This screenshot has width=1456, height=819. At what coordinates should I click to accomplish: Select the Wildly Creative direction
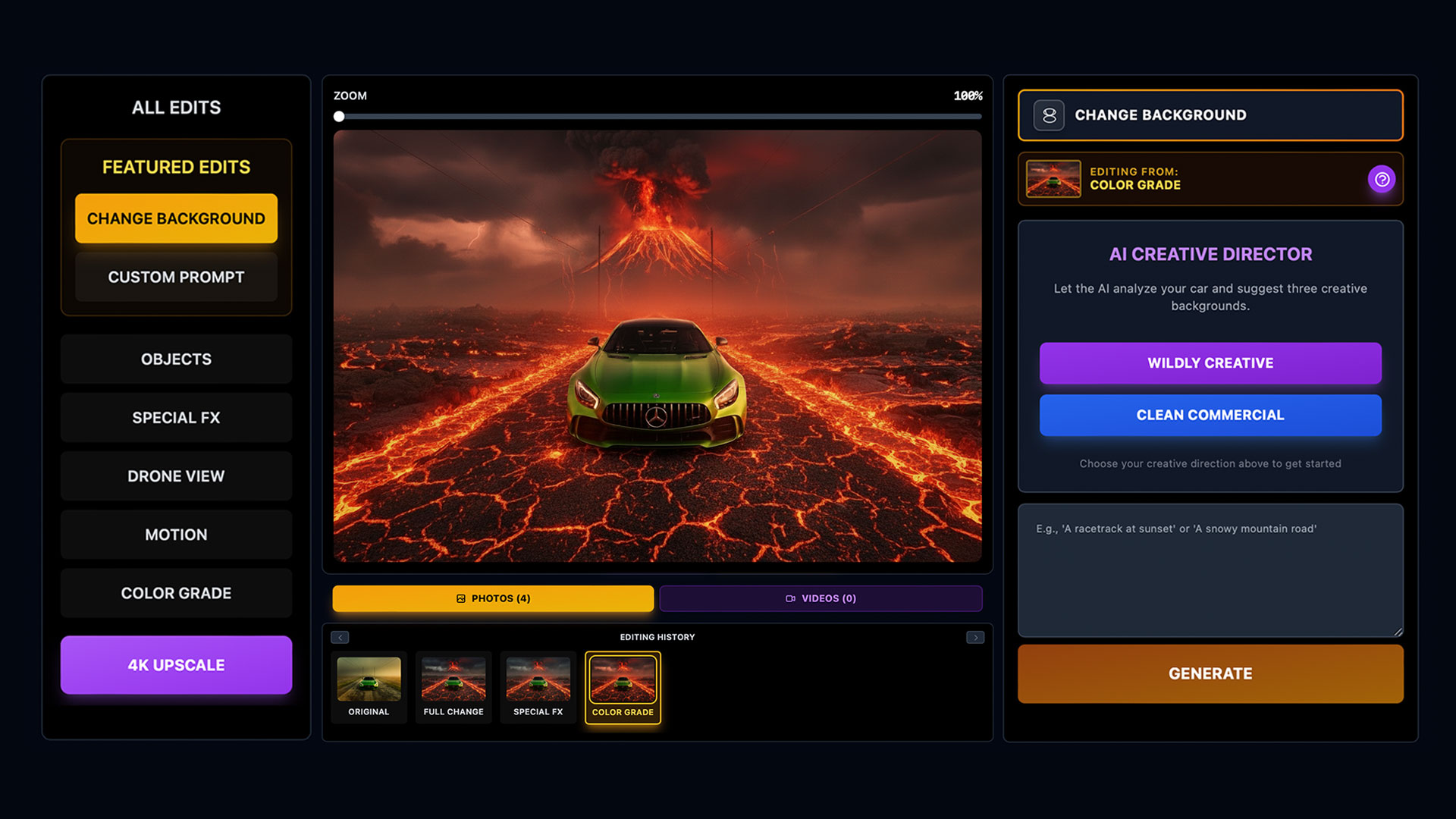[1210, 363]
